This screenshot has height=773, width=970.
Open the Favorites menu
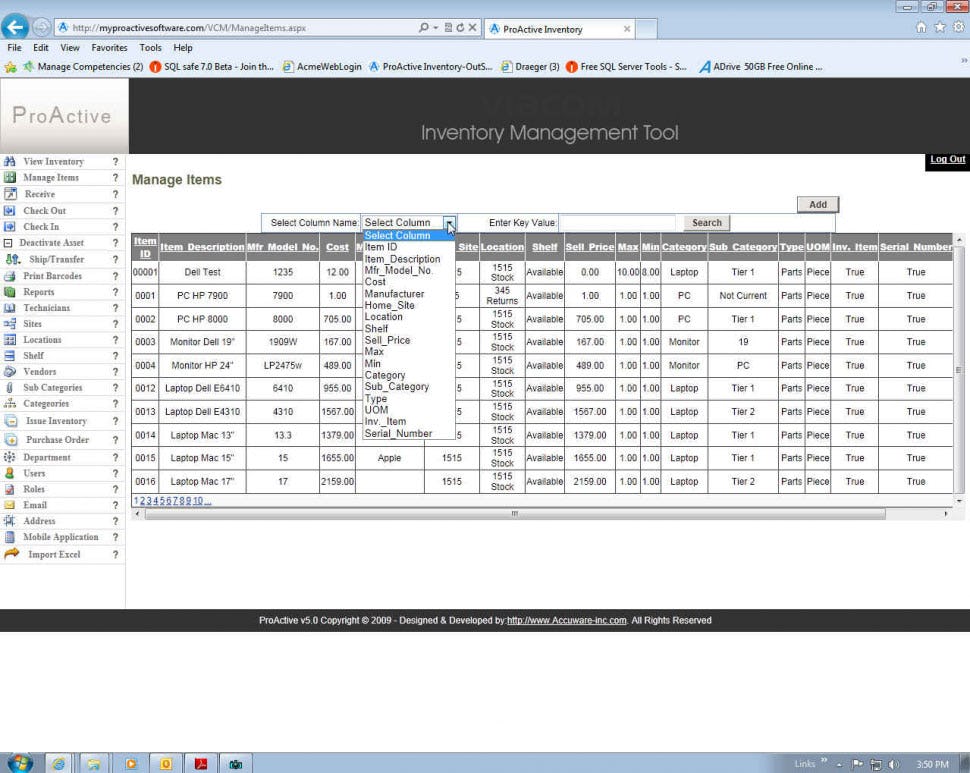109,47
